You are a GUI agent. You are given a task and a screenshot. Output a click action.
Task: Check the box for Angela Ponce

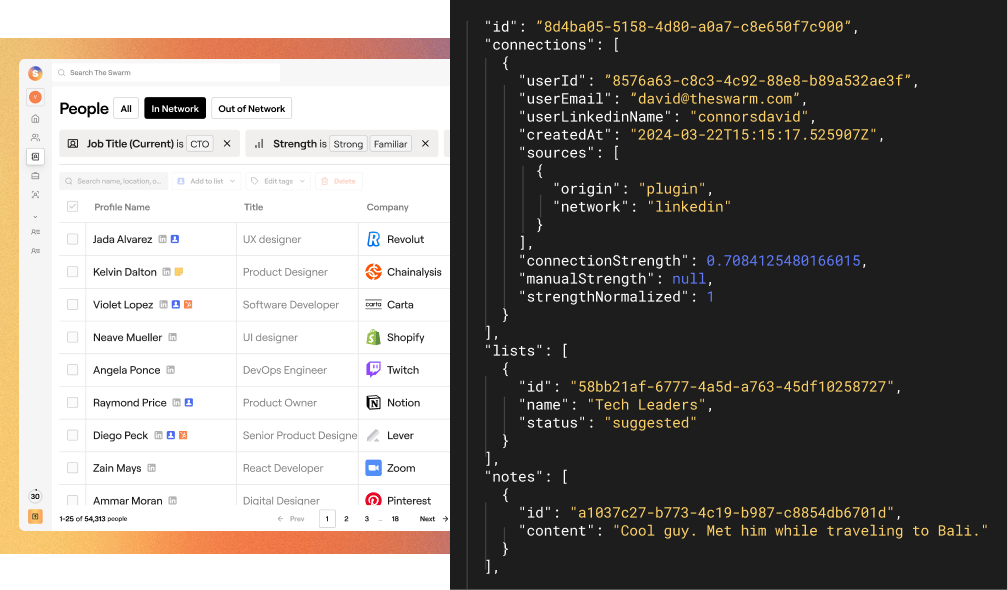[x=73, y=370]
